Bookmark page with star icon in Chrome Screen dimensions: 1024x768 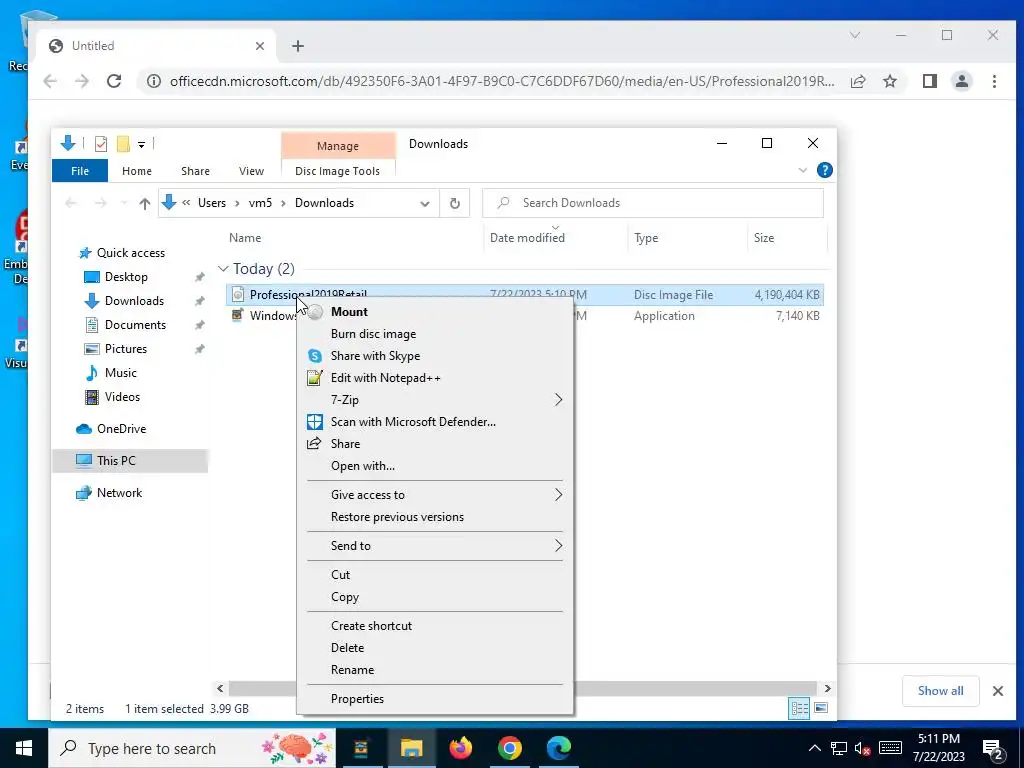point(889,81)
